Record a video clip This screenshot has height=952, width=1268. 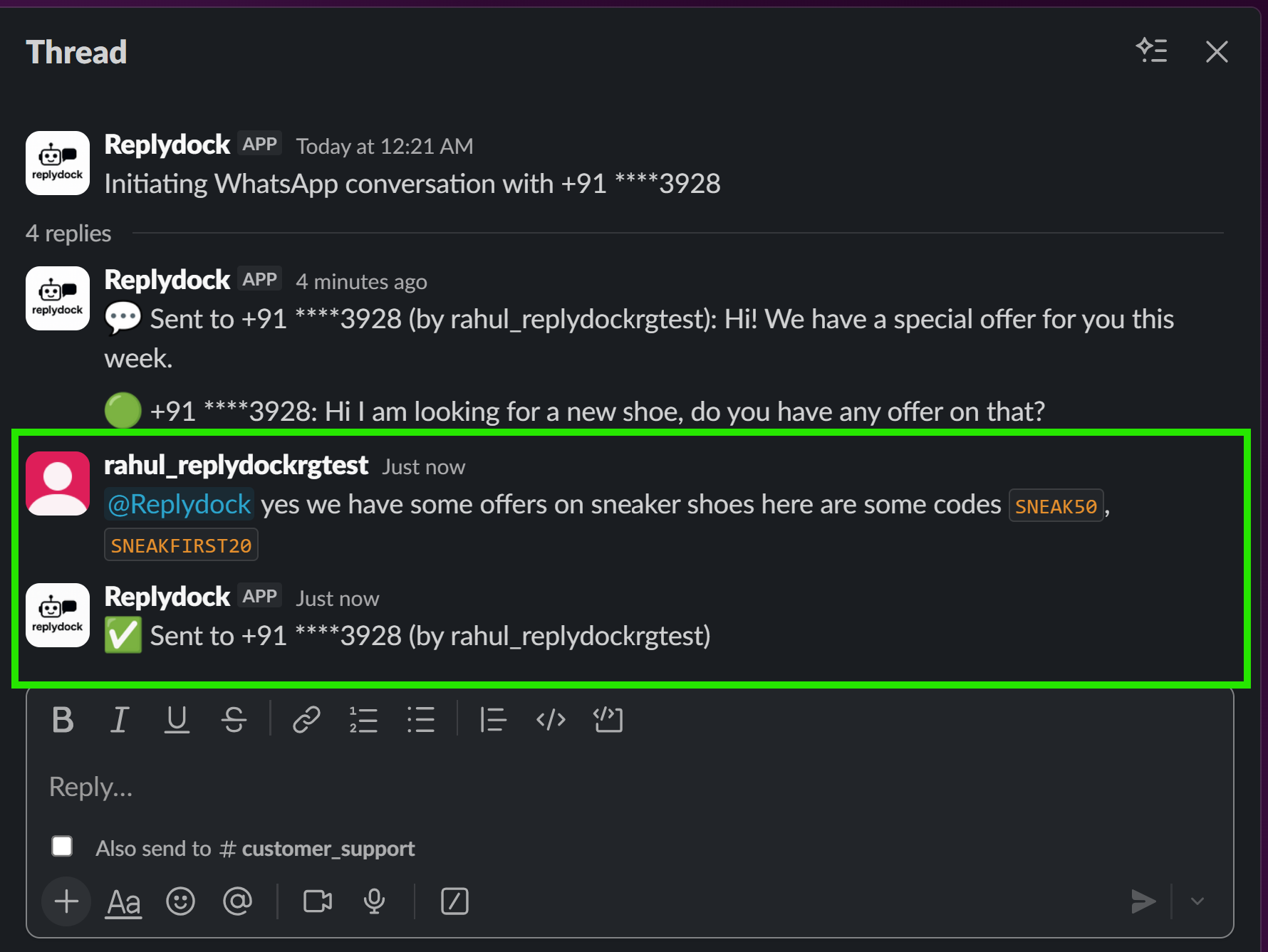pyautogui.click(x=317, y=901)
